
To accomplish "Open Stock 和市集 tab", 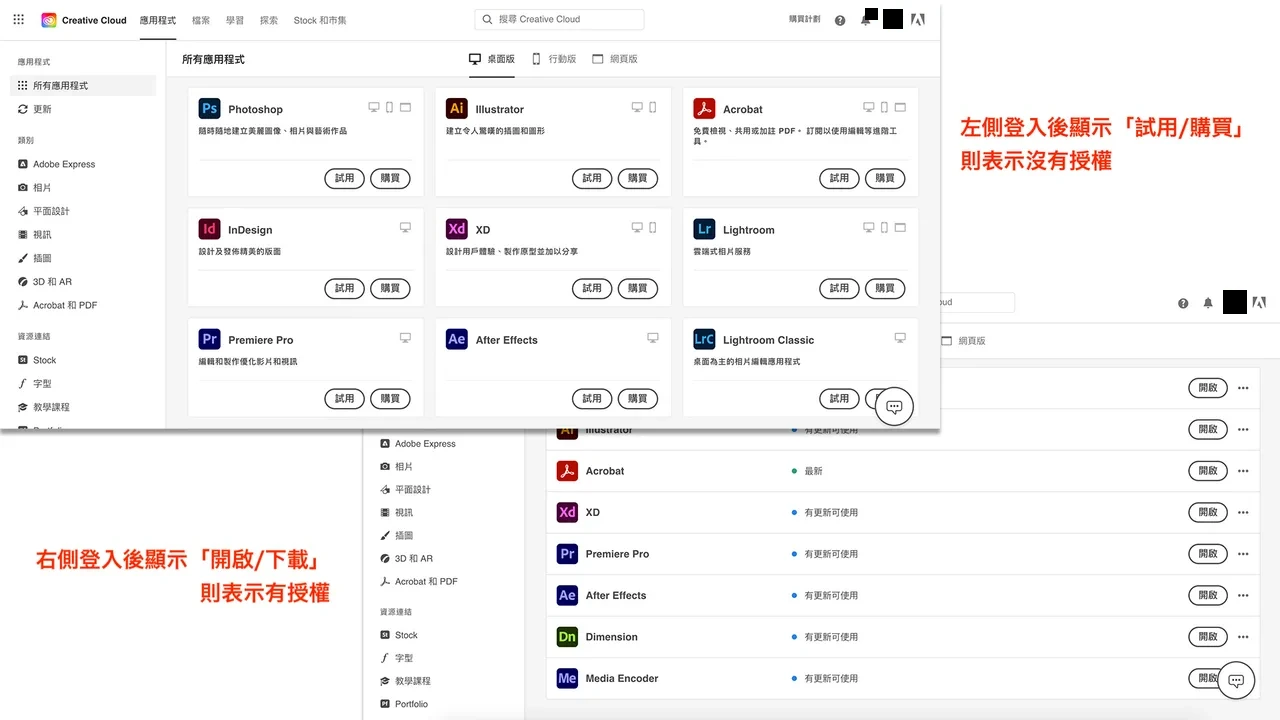I will click(320, 20).
